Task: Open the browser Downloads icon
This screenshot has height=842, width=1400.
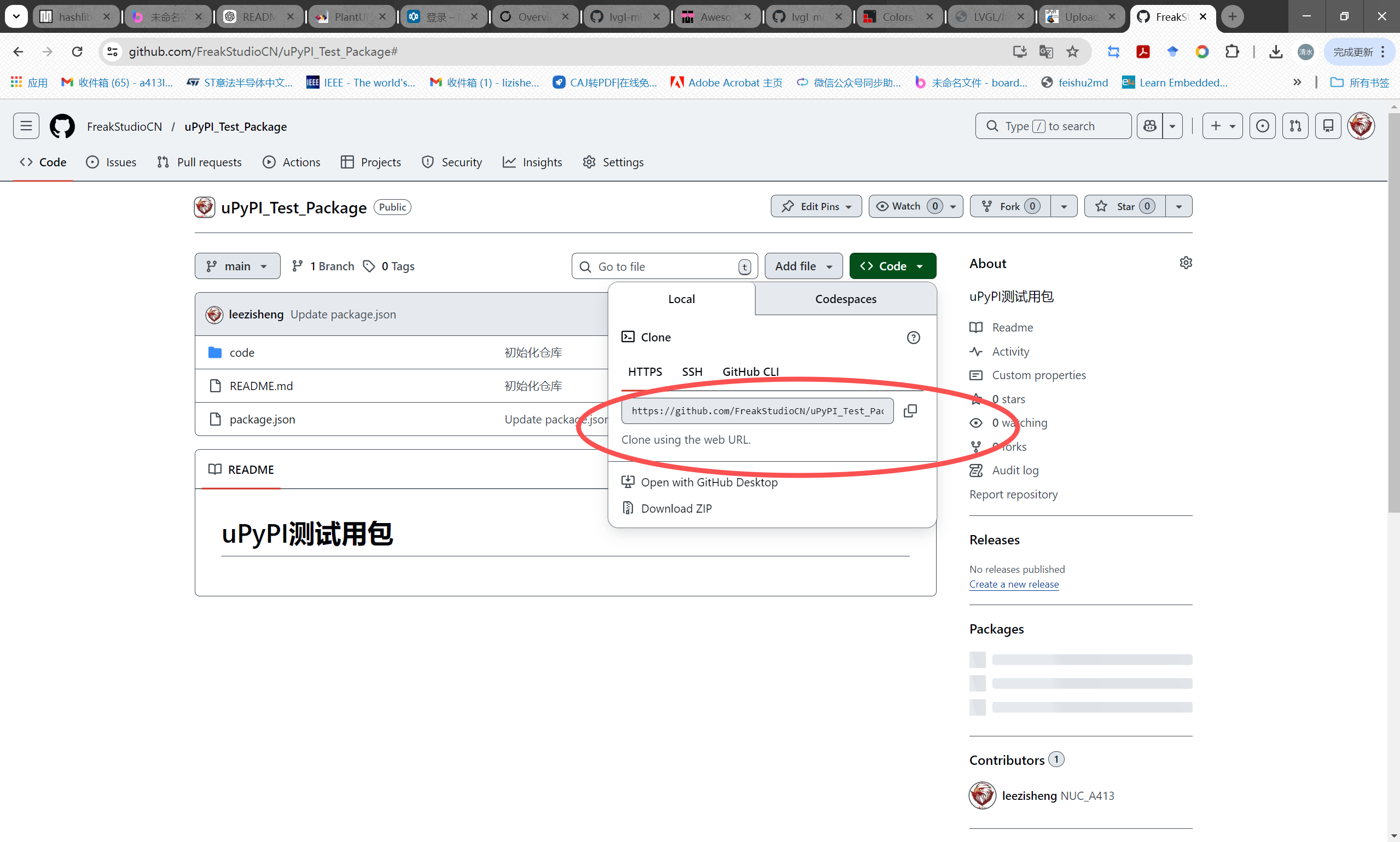Action: (1276, 51)
